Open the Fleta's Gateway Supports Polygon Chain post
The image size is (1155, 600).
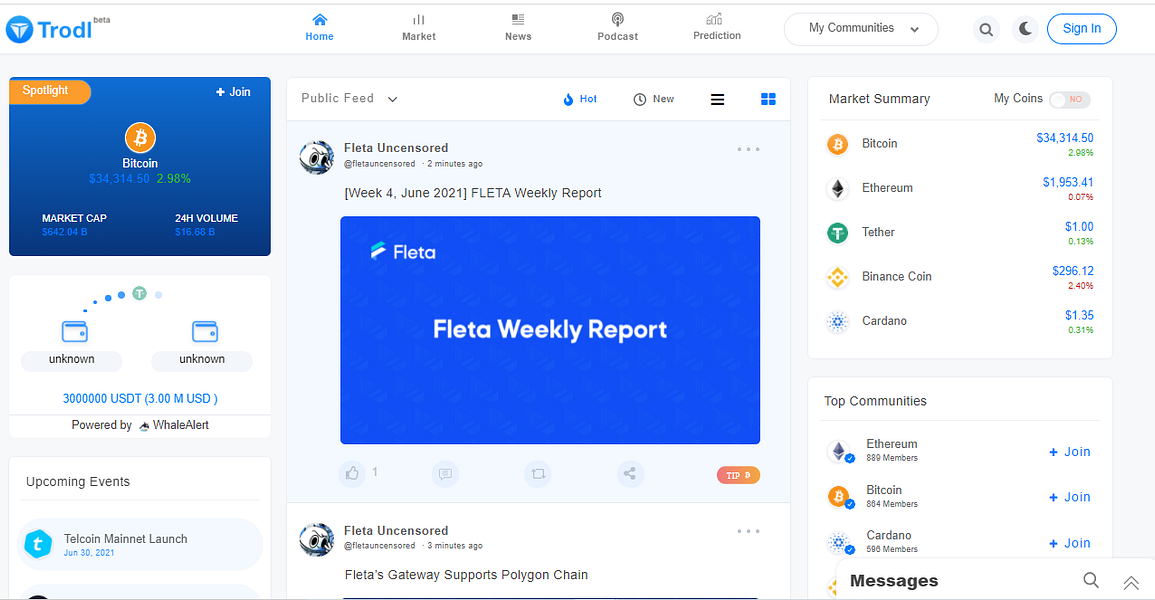point(466,575)
